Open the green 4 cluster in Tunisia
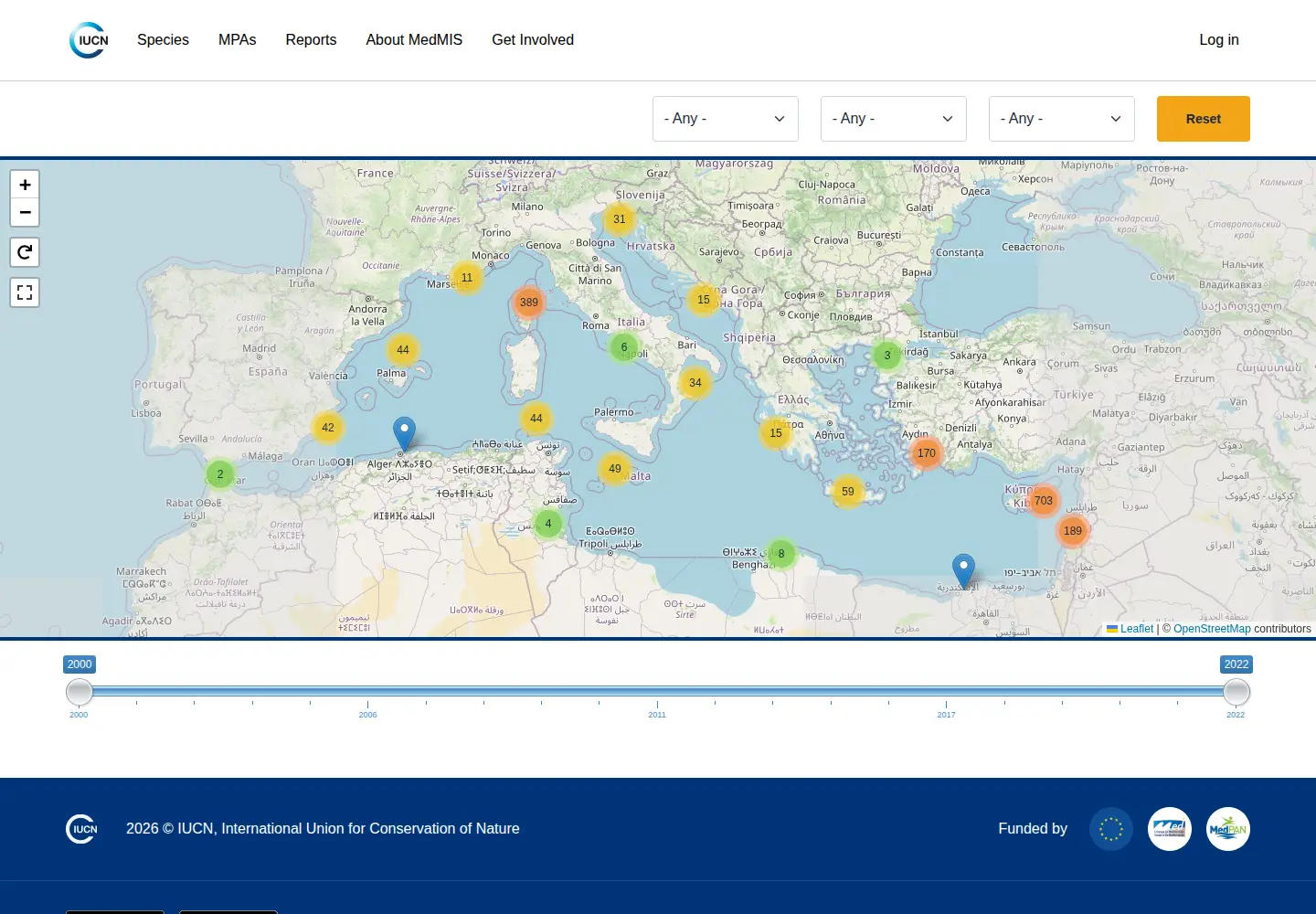1316x914 pixels. (548, 524)
